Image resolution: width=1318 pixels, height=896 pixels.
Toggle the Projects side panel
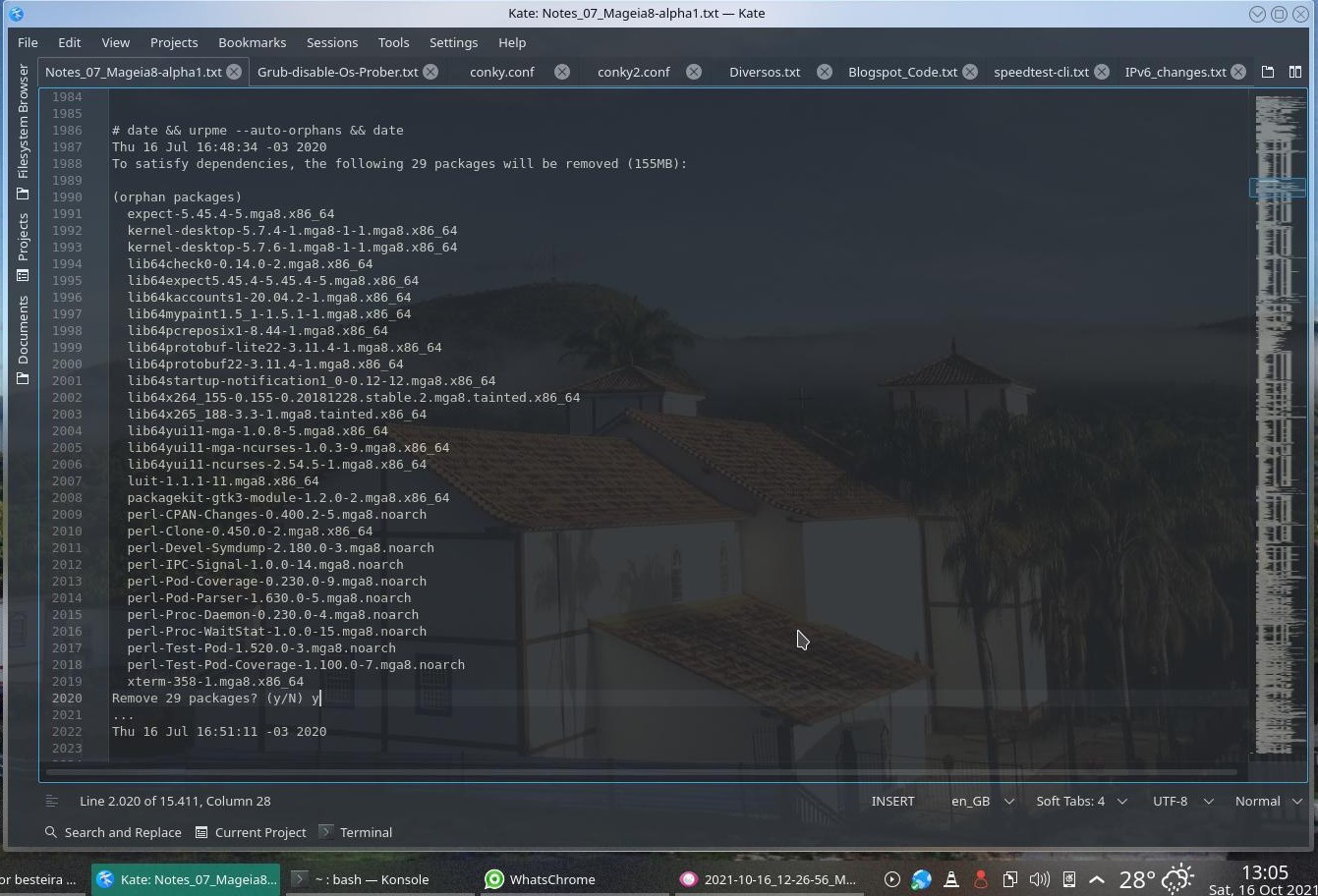pos(23,248)
